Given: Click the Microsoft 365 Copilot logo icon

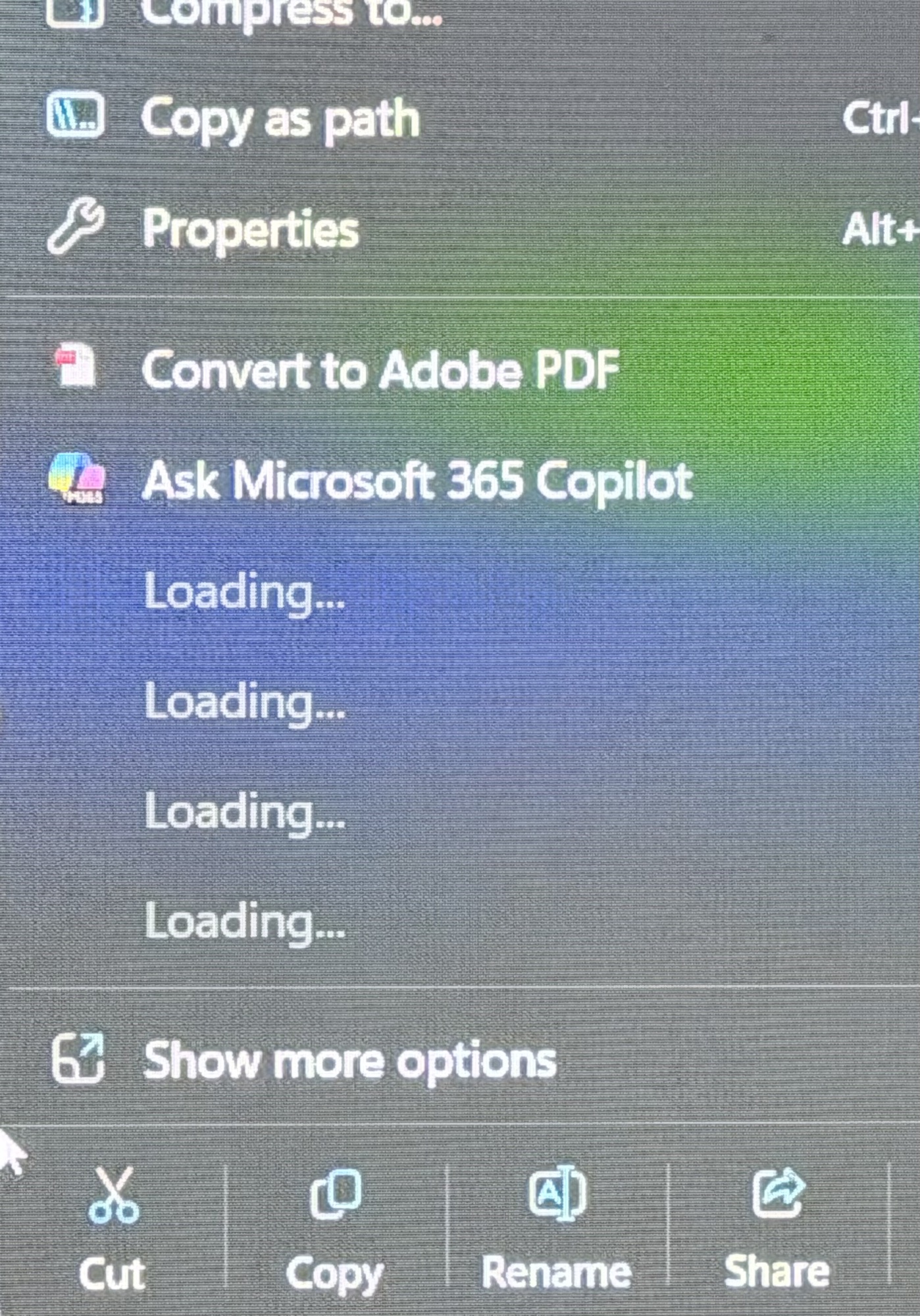Looking at the screenshot, I should click(x=76, y=478).
